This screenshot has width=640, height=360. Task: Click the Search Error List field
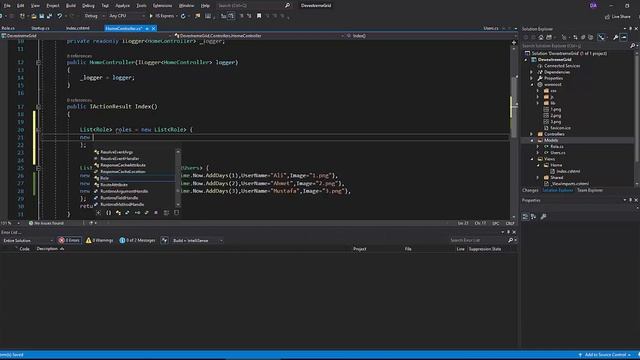tap(478, 240)
